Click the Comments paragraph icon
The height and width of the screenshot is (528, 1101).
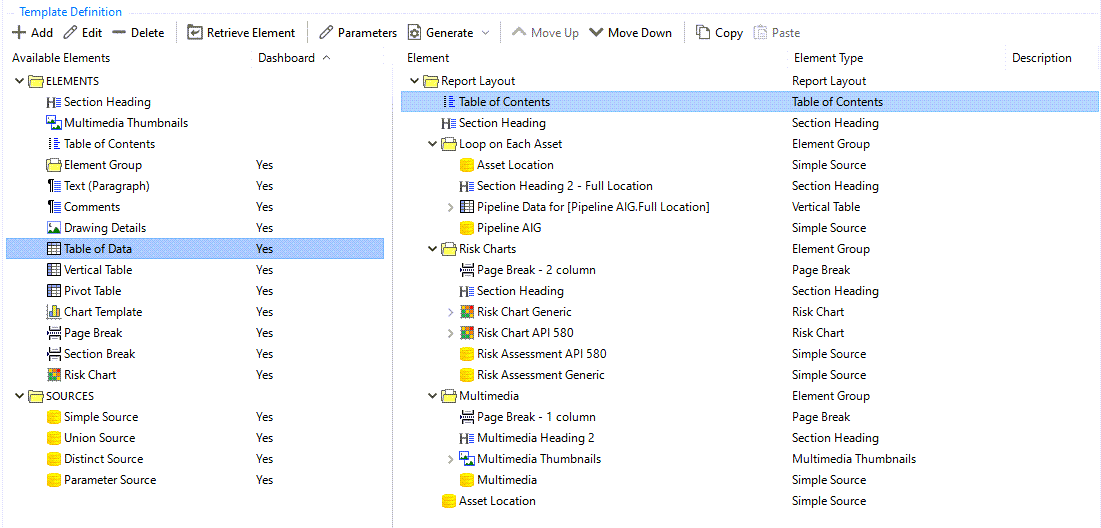[x=53, y=207]
